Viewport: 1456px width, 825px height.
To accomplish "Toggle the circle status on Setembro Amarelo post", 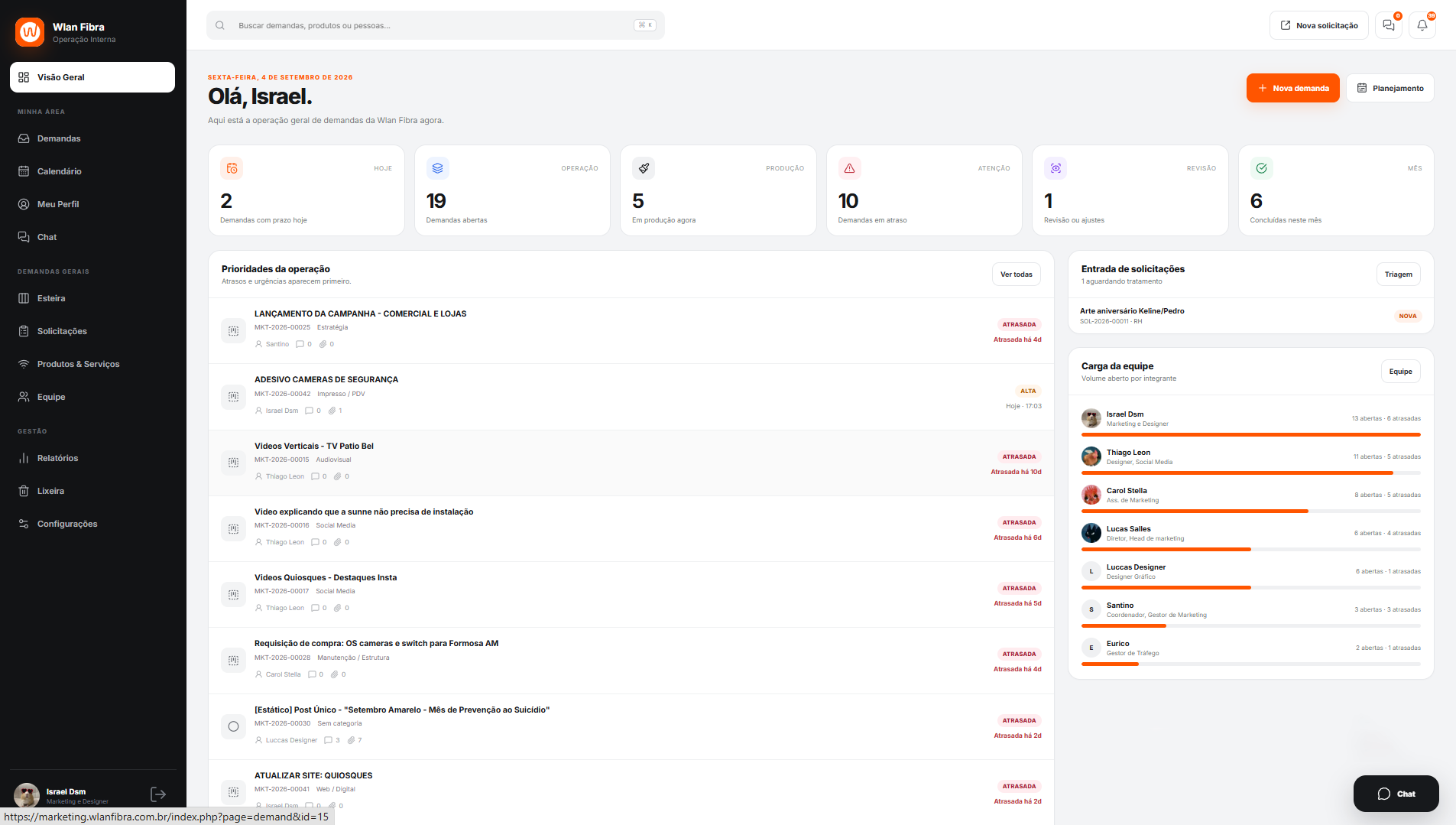I will pos(233,726).
